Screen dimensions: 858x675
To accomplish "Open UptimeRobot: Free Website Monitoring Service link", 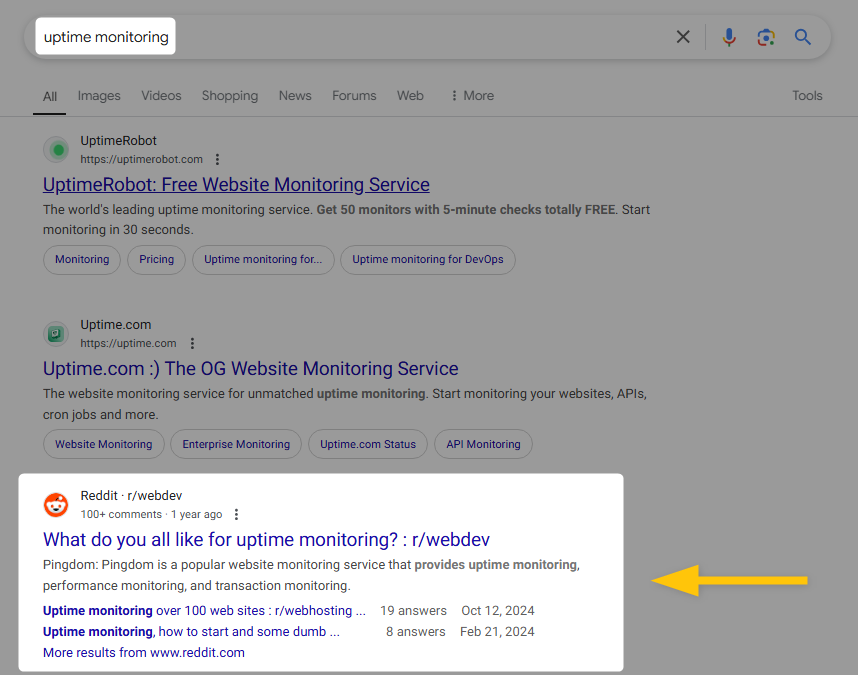I will coord(236,185).
